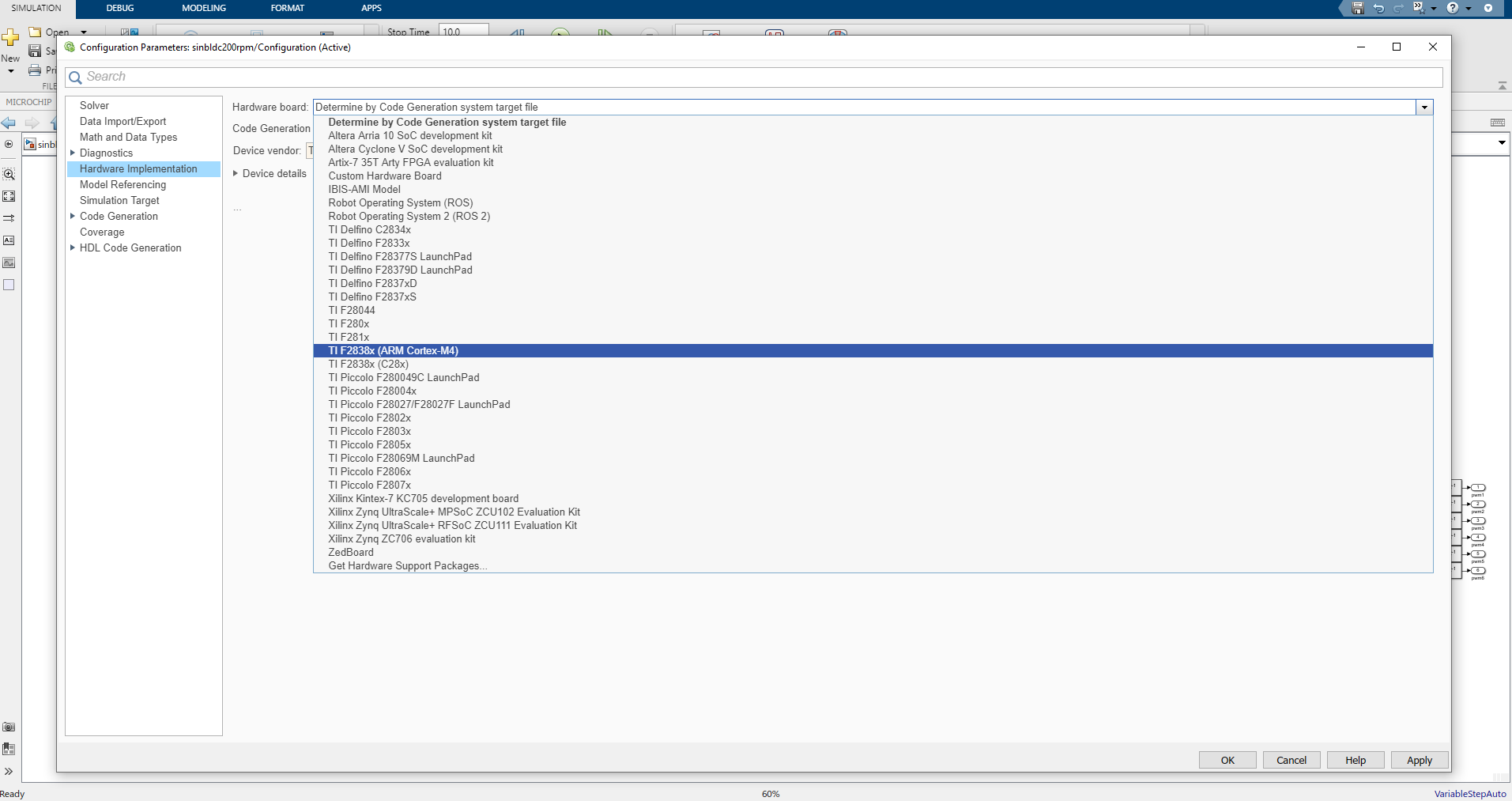Insert an image annotation
This screenshot has width=1512, height=801.
tap(9, 263)
